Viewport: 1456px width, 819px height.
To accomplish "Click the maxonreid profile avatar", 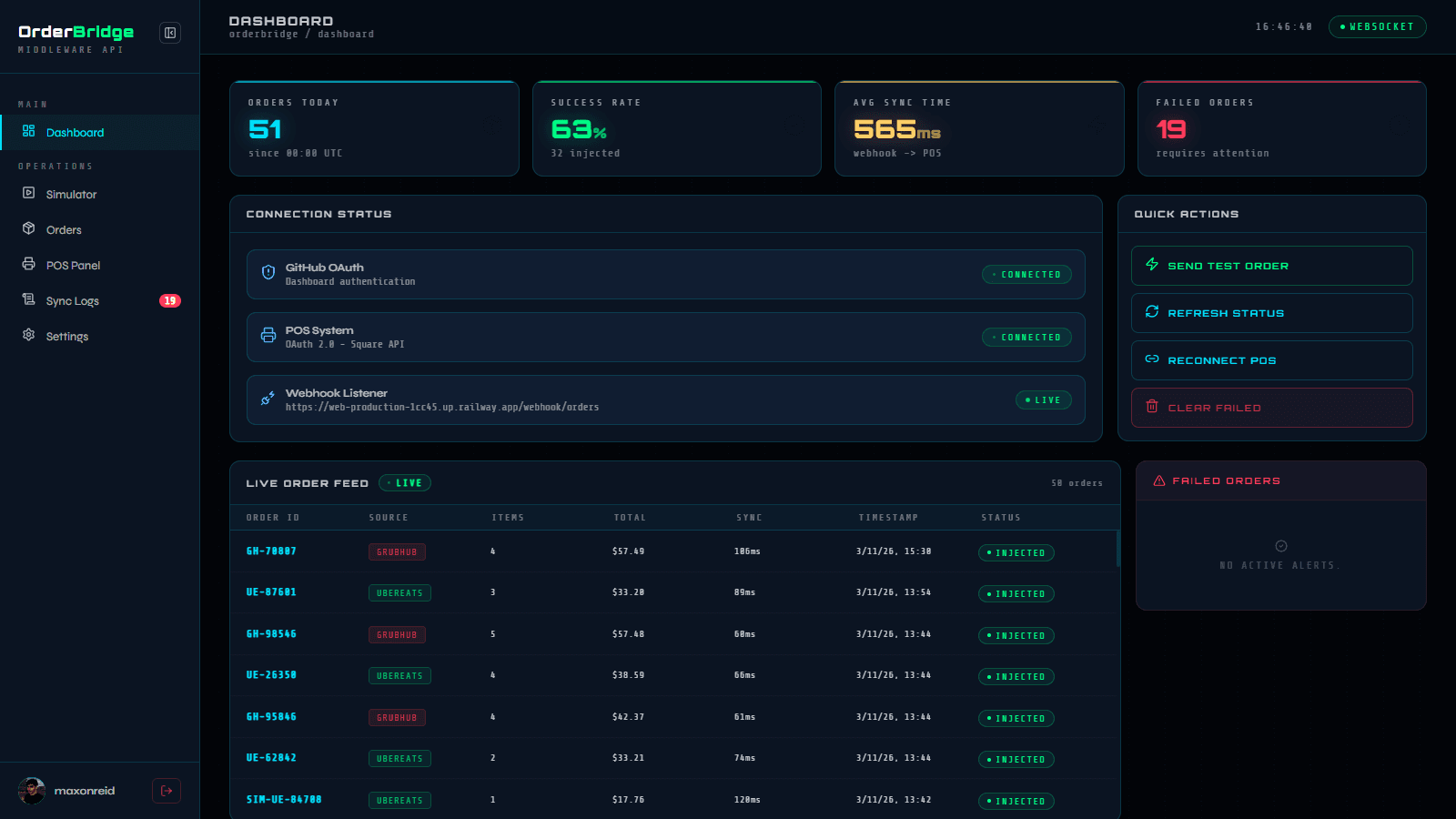I will coord(31,790).
